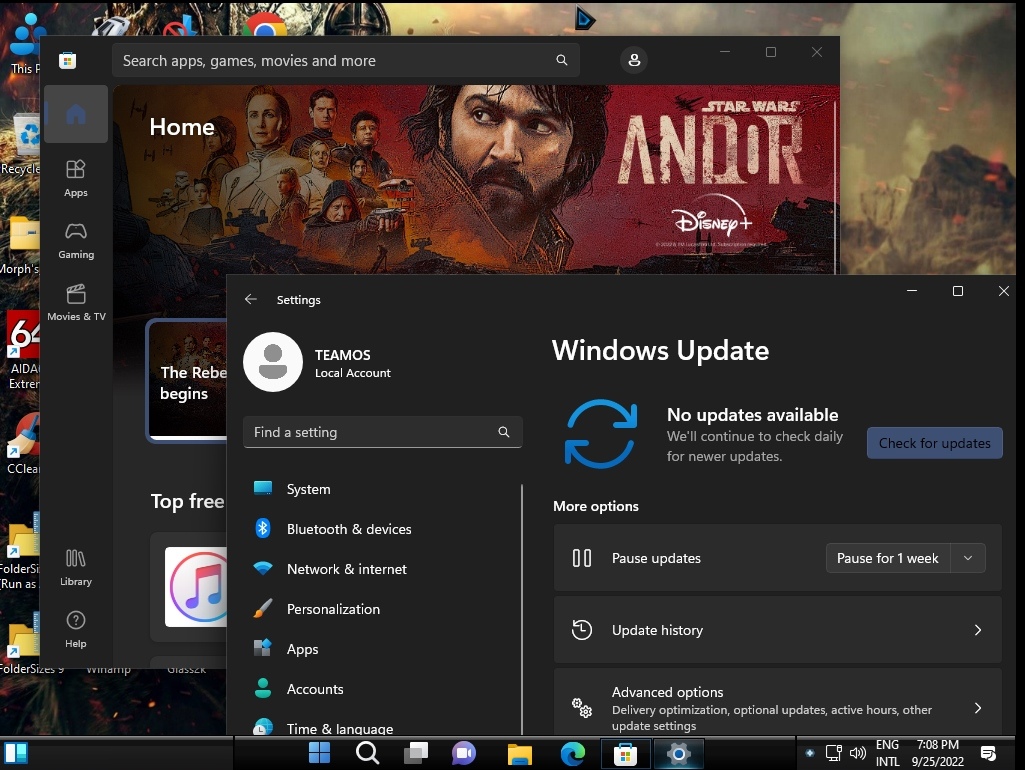Click the Pause for 1 week button

pyautogui.click(x=887, y=558)
